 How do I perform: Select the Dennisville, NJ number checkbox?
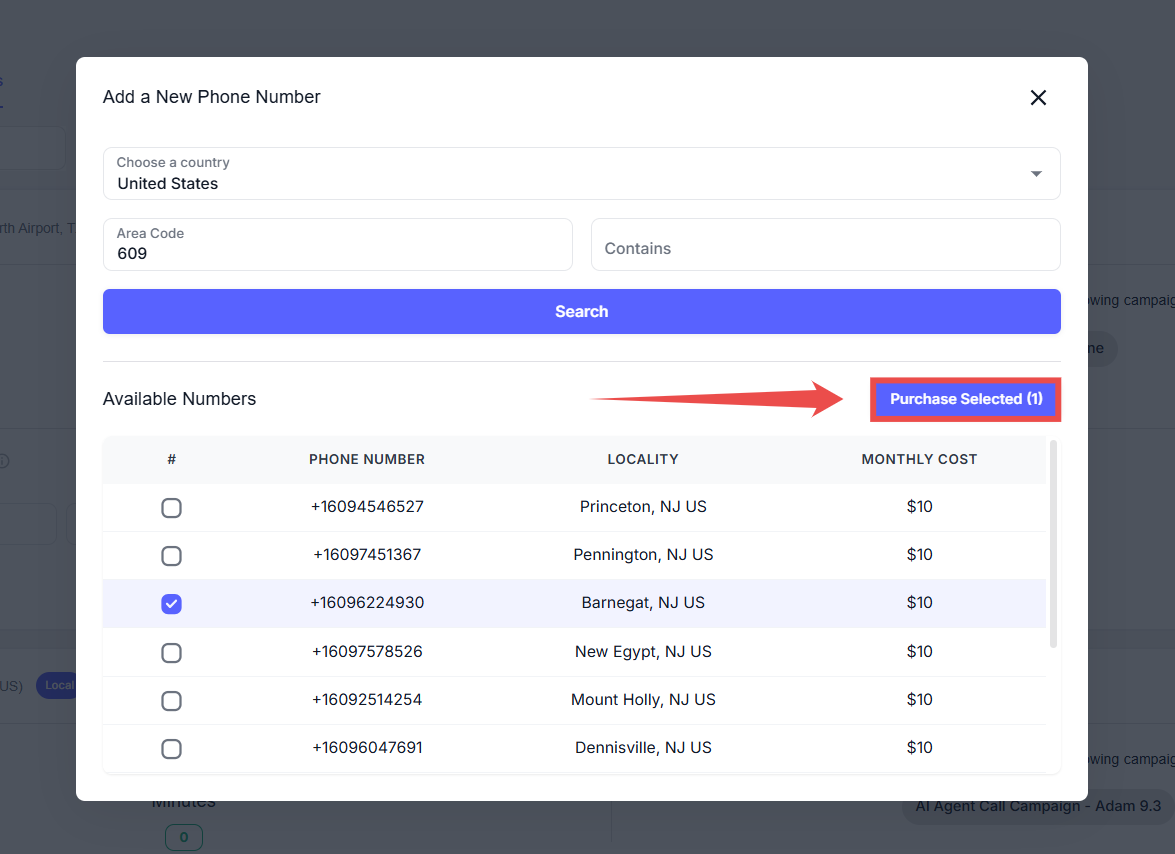172,749
